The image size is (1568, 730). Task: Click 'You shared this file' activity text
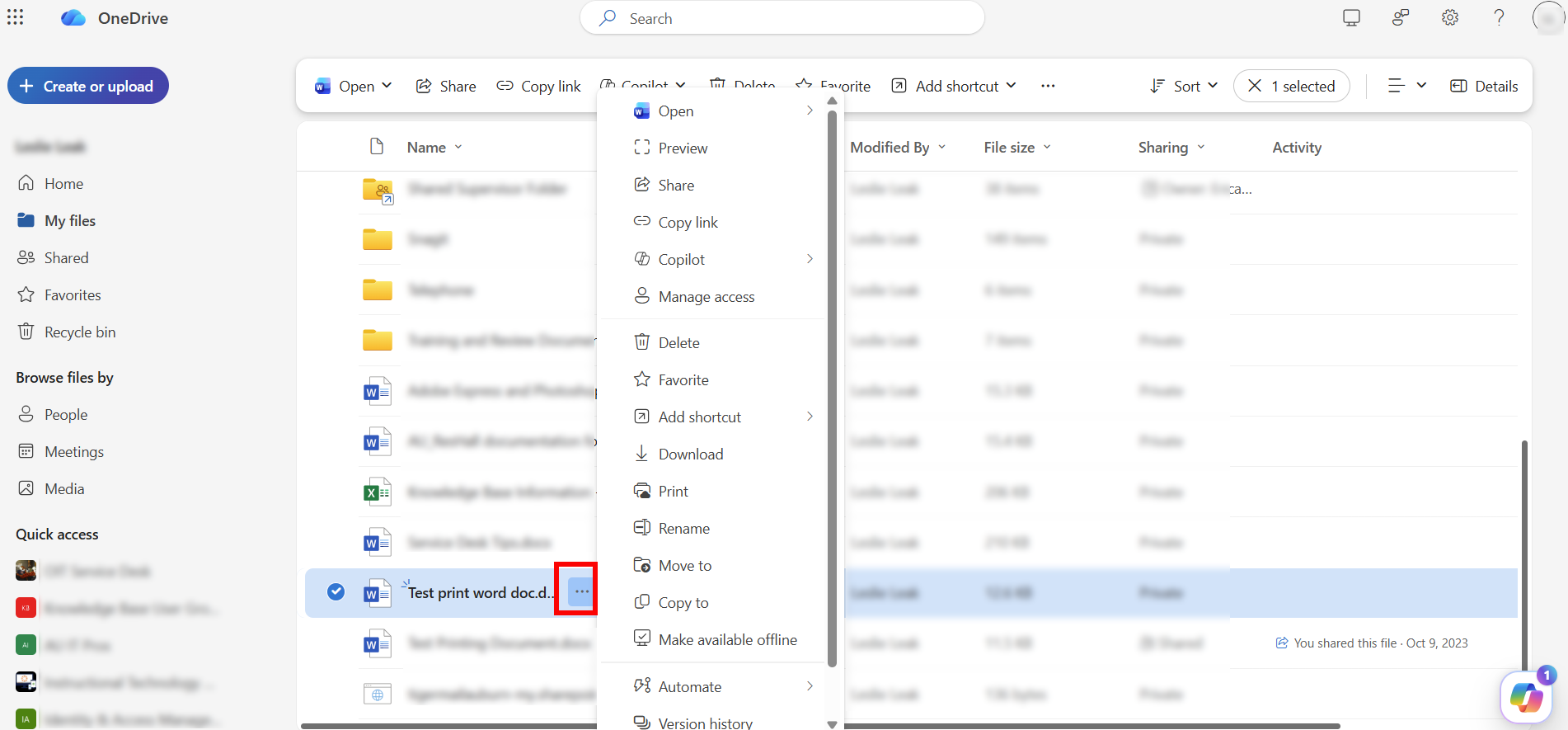tap(1381, 643)
